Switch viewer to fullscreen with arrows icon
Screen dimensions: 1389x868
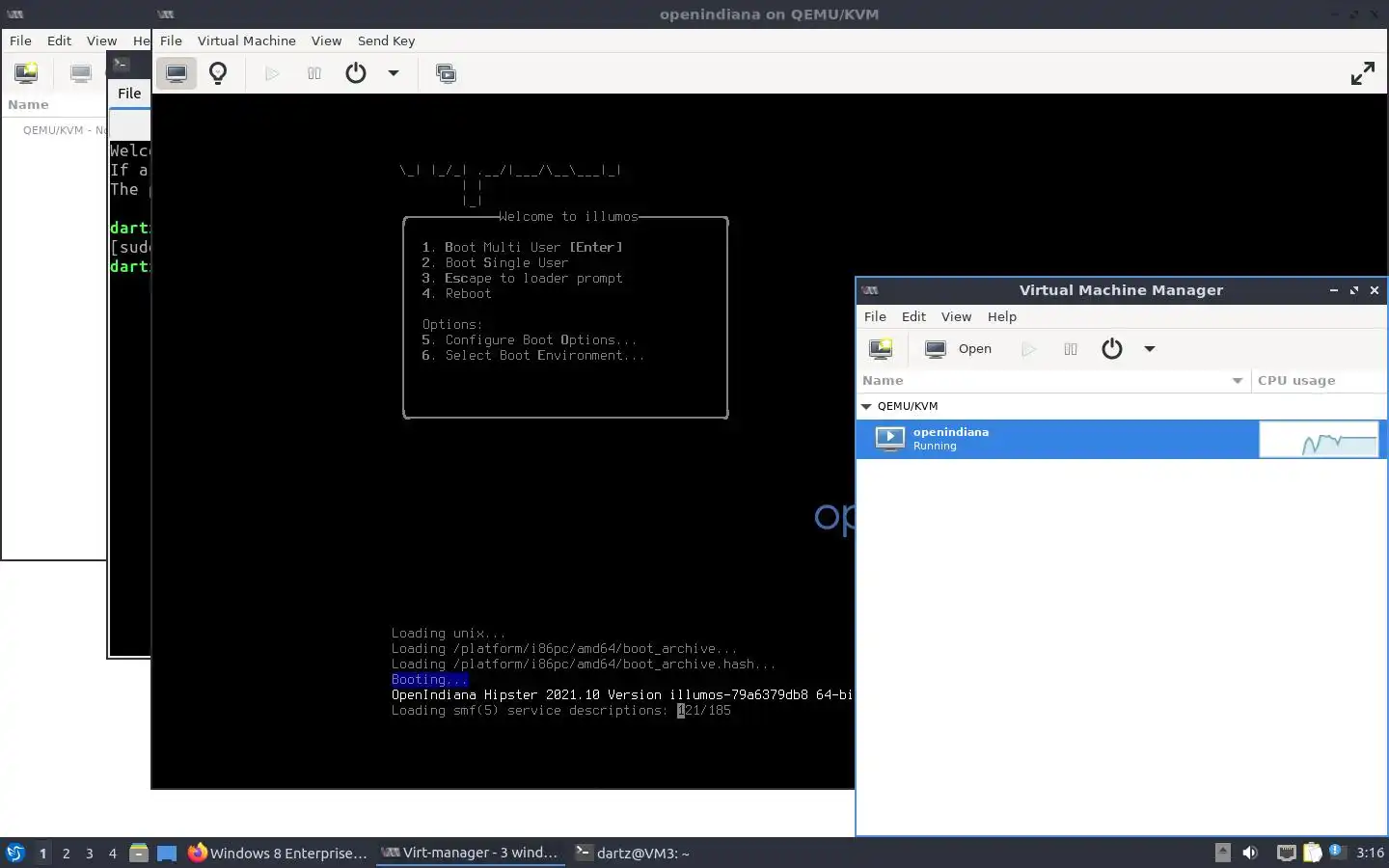click(x=1362, y=73)
